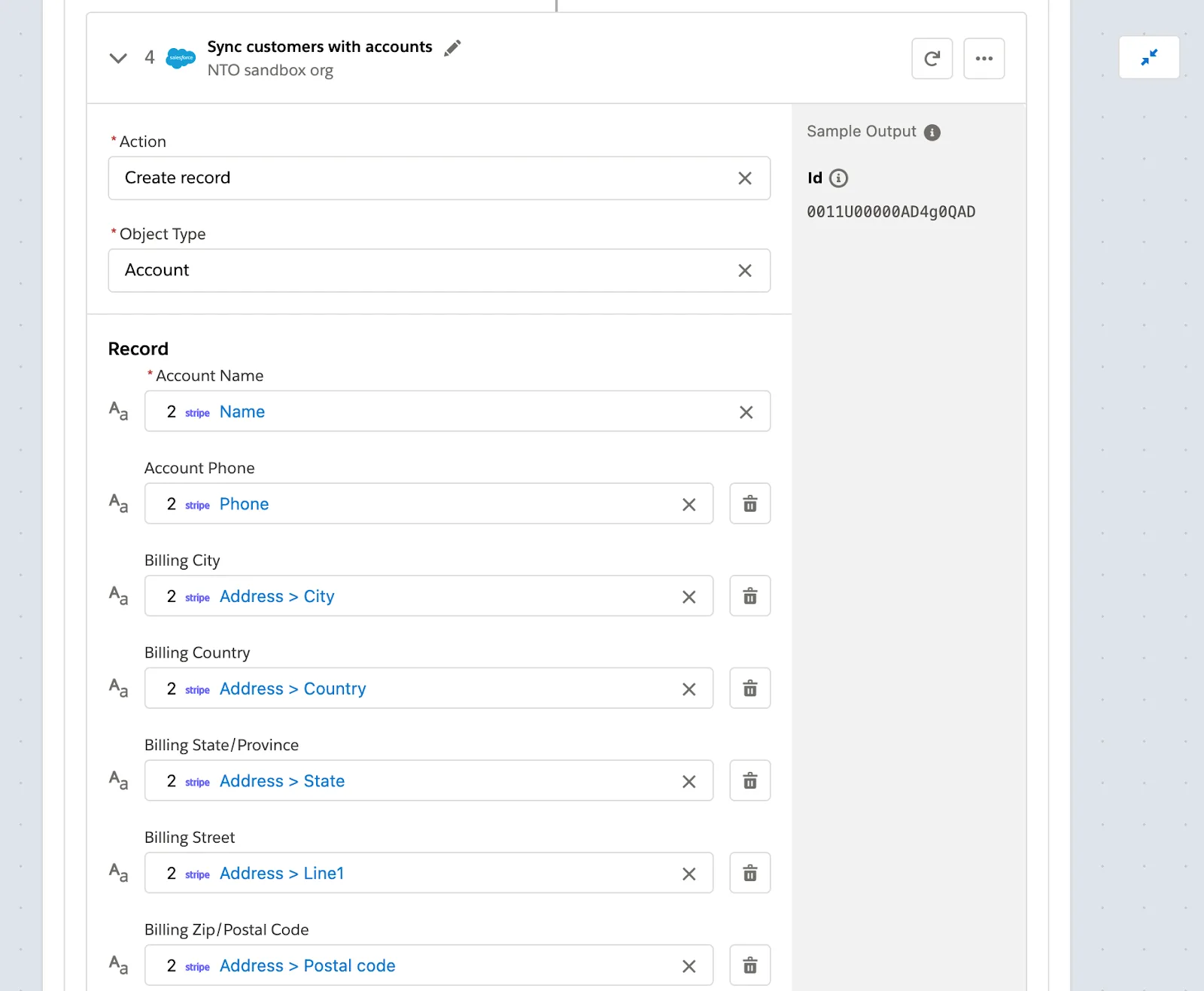Clear the Billing State/Province value
1204x991 pixels.
coord(689,781)
